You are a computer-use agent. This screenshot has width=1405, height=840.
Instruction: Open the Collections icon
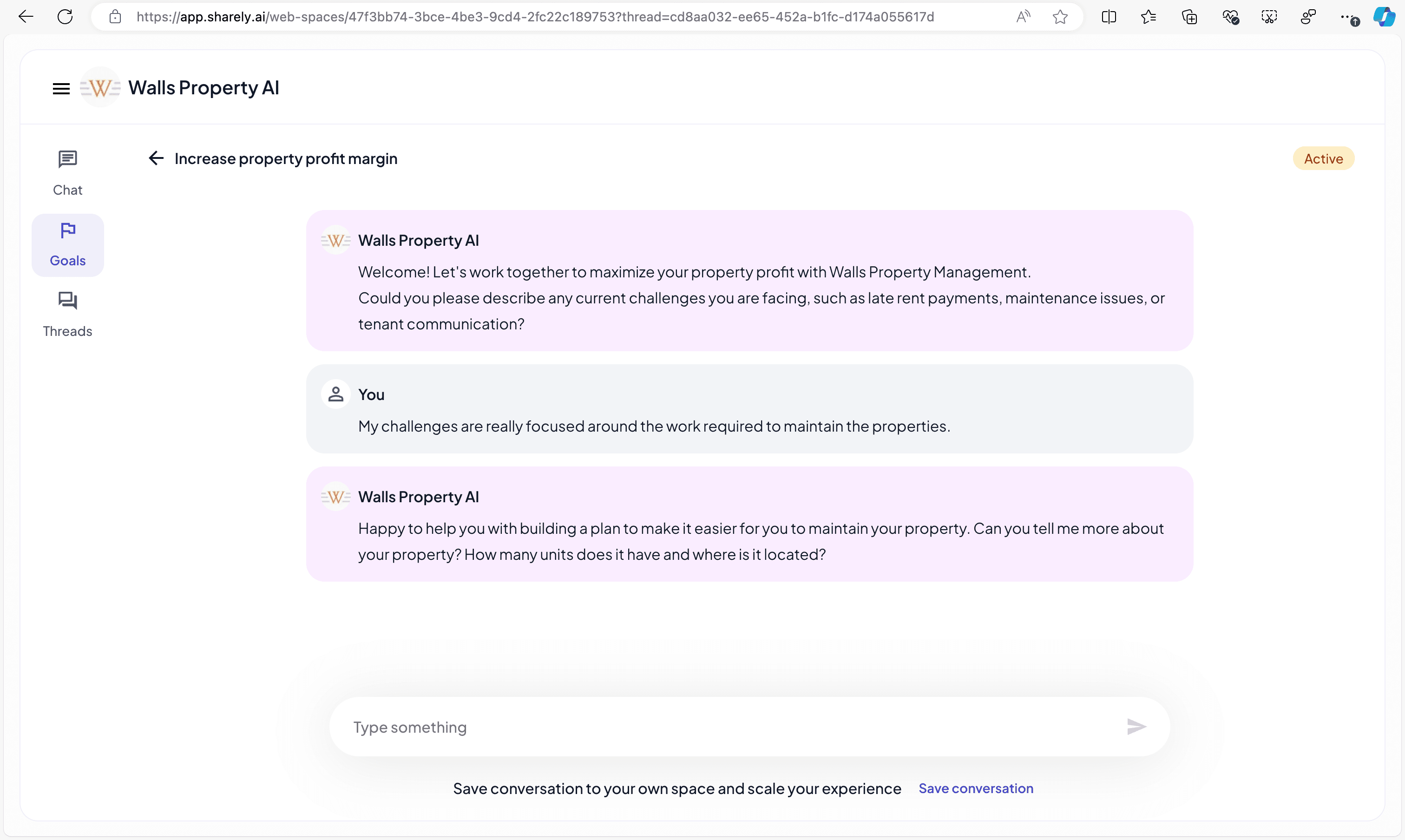tap(1189, 17)
